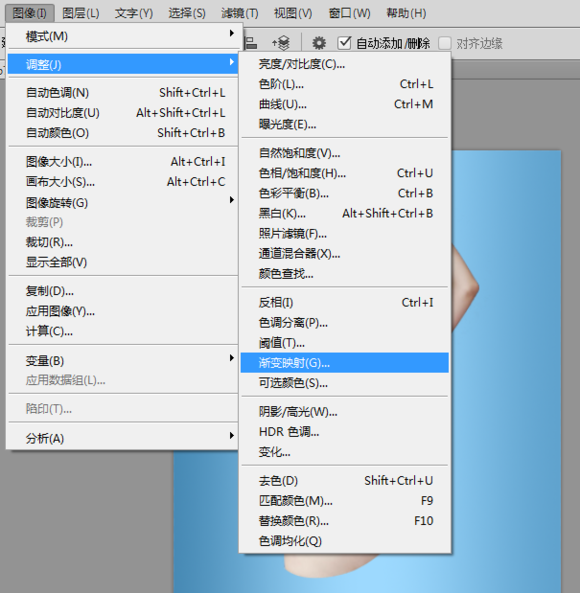Apply 去色(D) desaturate command
The image size is (580, 593).
click(x=344, y=480)
